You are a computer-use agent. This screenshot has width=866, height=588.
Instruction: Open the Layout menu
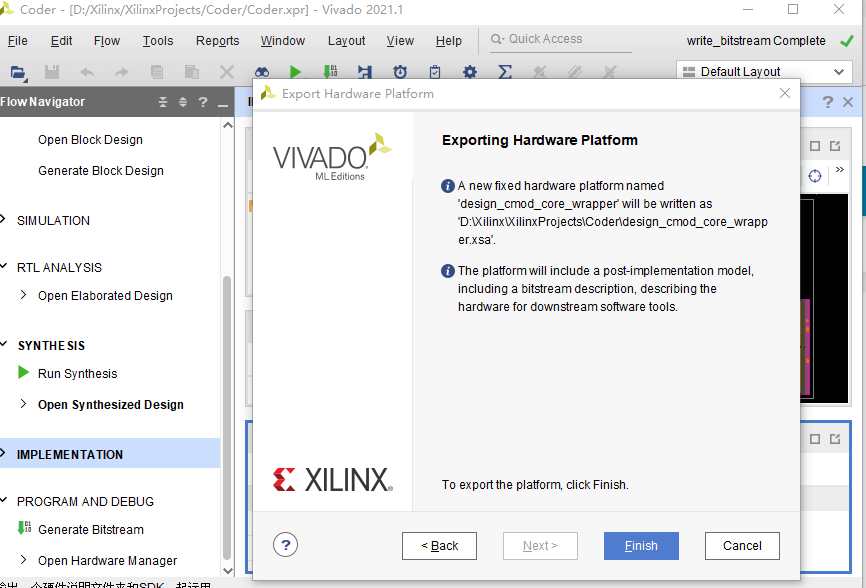point(346,41)
